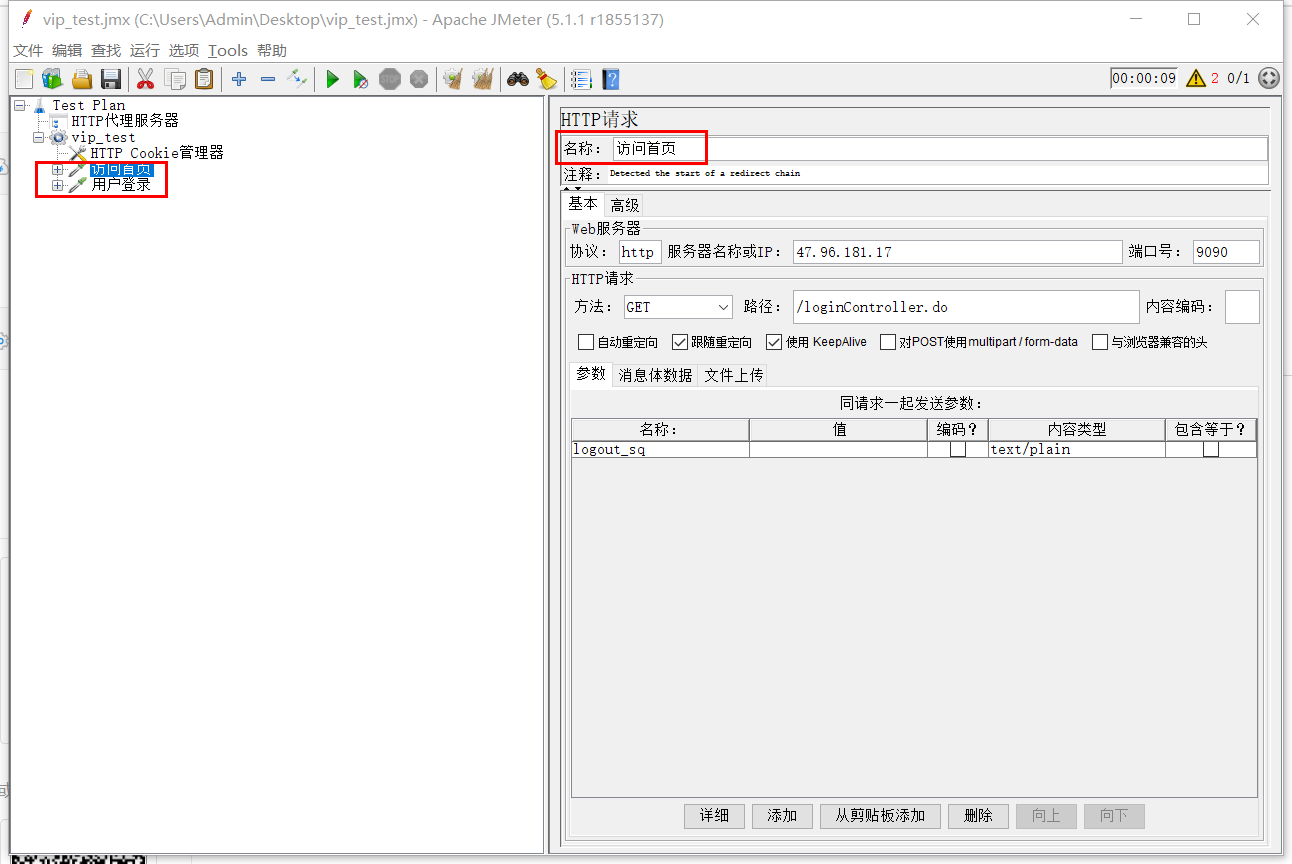This screenshot has width=1292, height=864.
Task: Click the text/plain cell for logout_sq
Action: pos(1077,450)
